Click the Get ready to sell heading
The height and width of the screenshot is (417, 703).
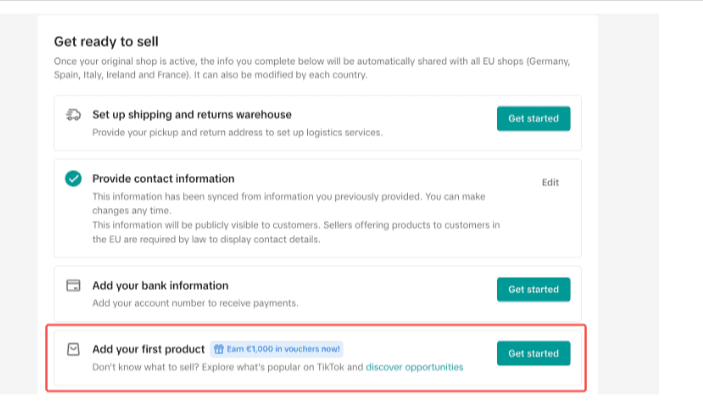point(106,42)
